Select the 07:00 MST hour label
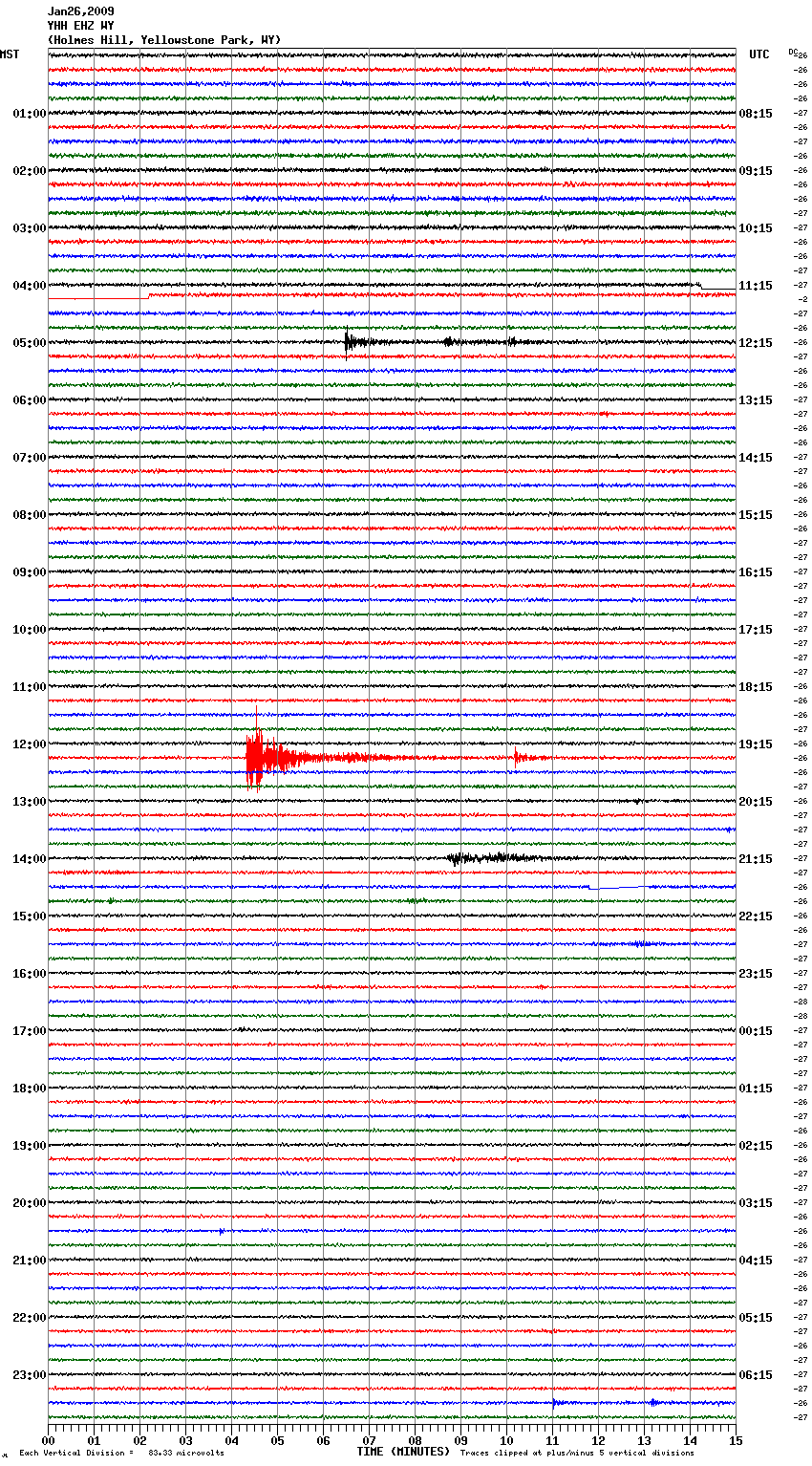The height and width of the screenshot is (1466, 812). pyautogui.click(x=30, y=458)
